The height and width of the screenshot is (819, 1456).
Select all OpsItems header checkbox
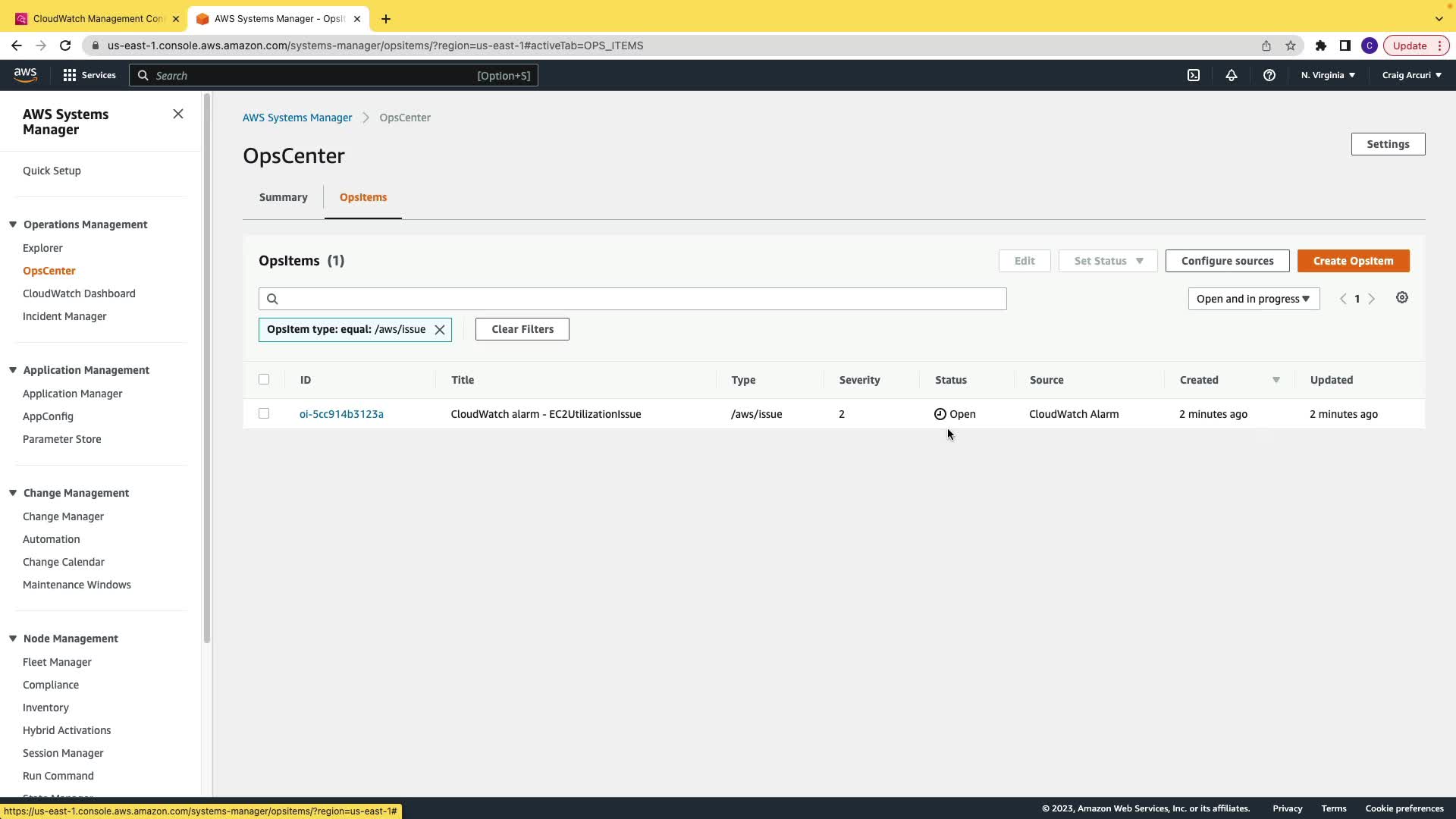pos(264,379)
